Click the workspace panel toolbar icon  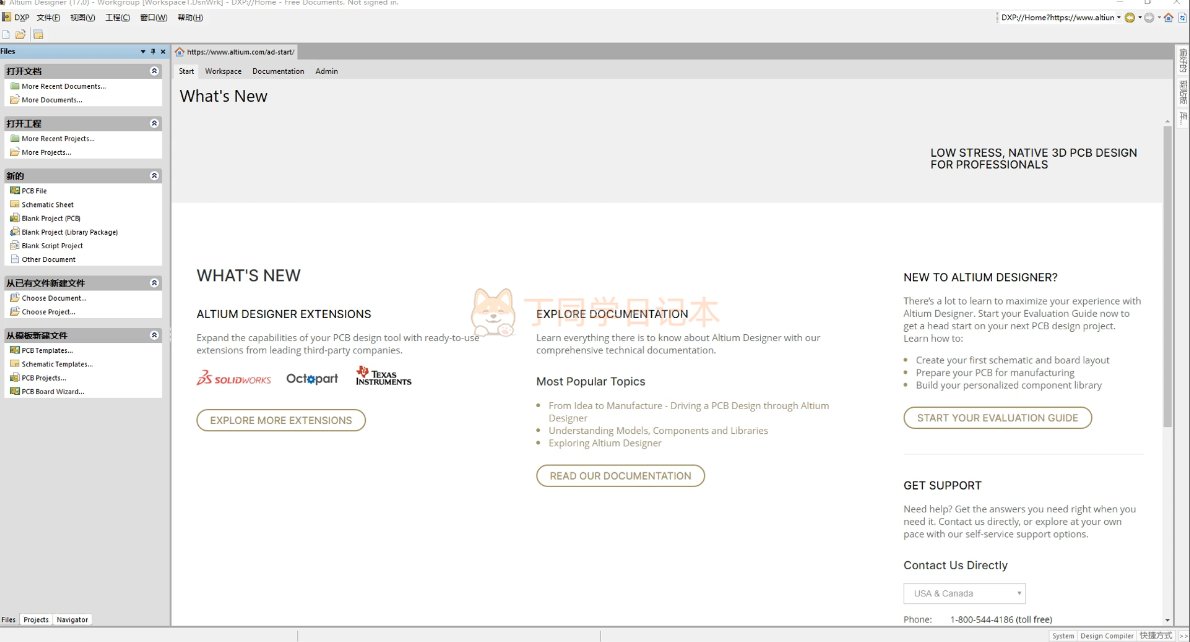pos(38,34)
